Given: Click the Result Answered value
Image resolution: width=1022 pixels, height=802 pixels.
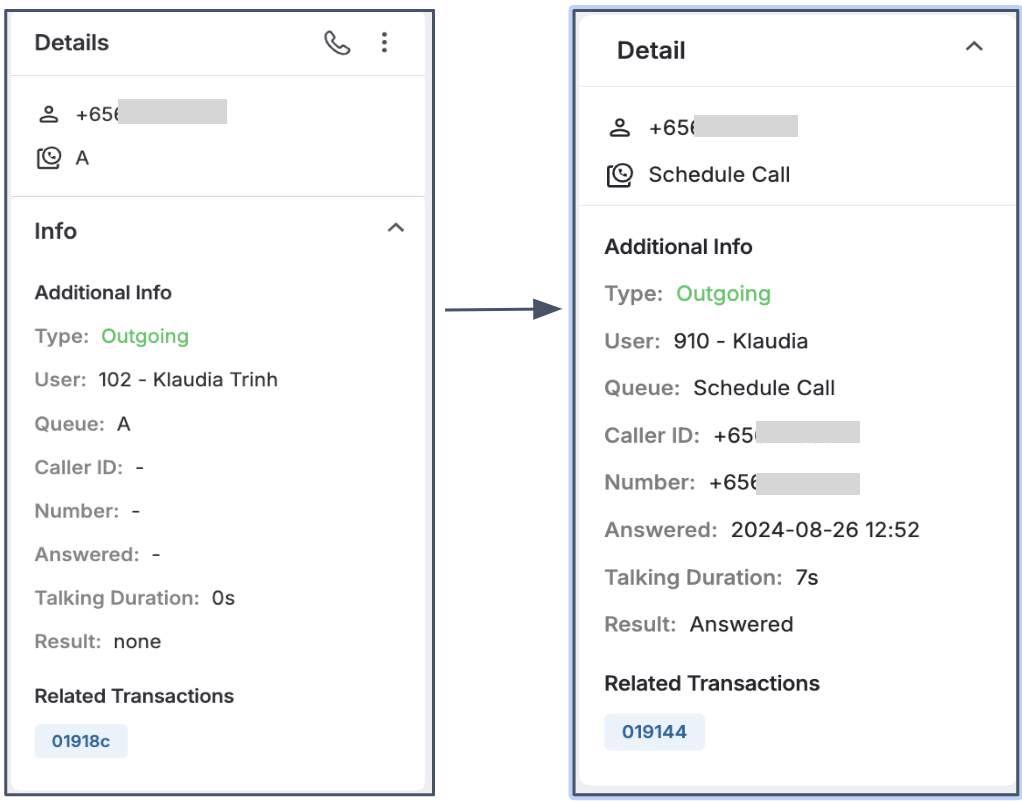Looking at the screenshot, I should coord(742,624).
